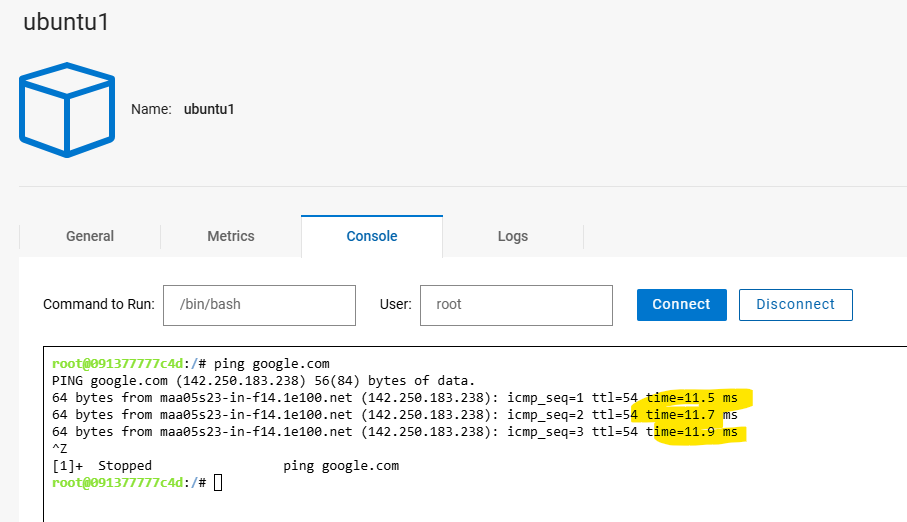Click the highlighted time=11.9 ms value
Image resolution: width=907 pixels, height=522 pixels.
click(x=694, y=432)
